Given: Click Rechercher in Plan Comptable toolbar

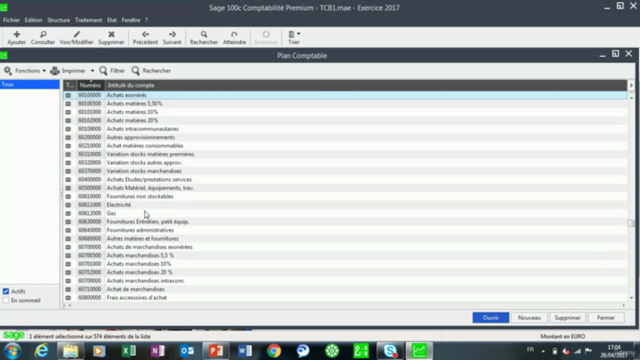Looking at the screenshot, I should (151, 71).
